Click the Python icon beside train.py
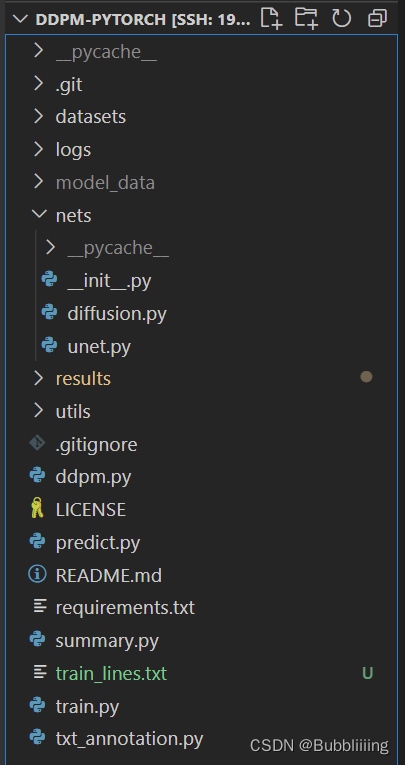The width and height of the screenshot is (405, 765). coord(38,706)
